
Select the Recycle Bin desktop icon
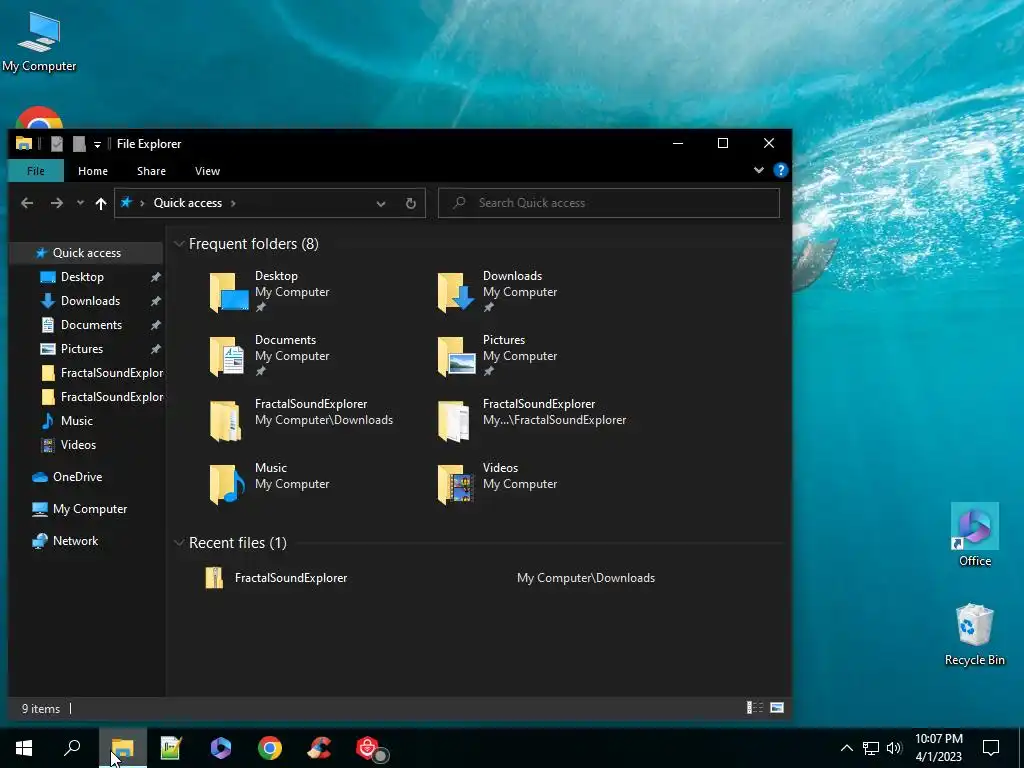click(974, 635)
